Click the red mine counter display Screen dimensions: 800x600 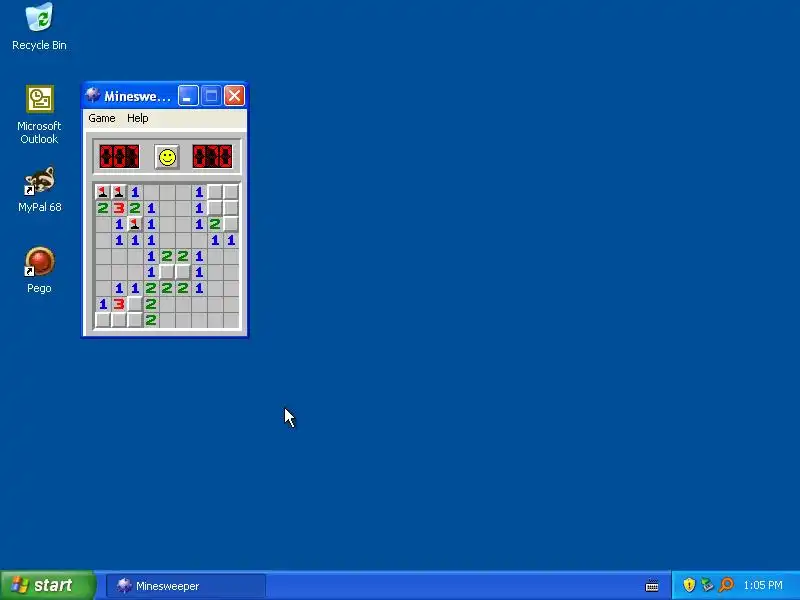(119, 157)
